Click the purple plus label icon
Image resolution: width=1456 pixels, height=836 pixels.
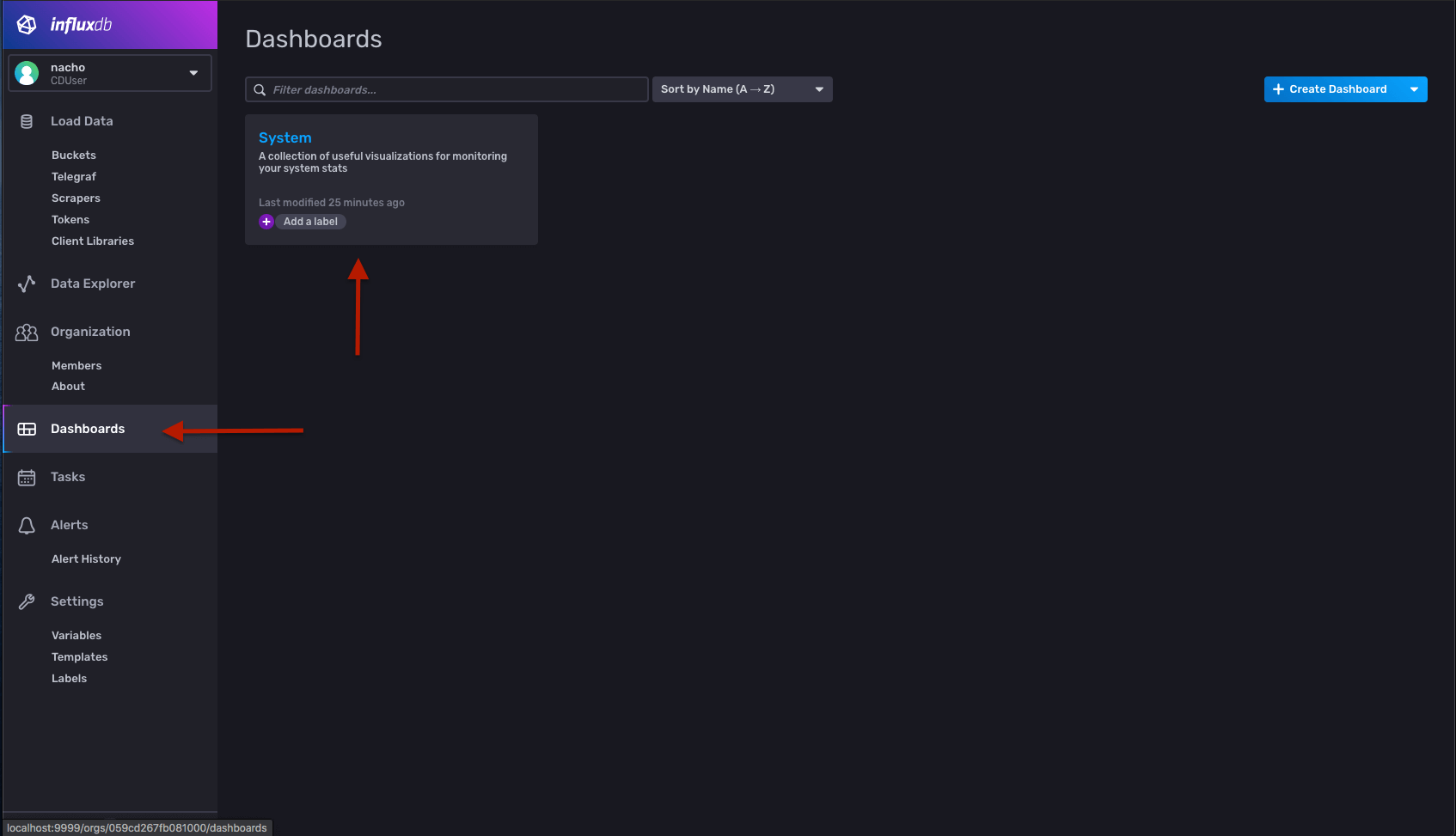(266, 222)
